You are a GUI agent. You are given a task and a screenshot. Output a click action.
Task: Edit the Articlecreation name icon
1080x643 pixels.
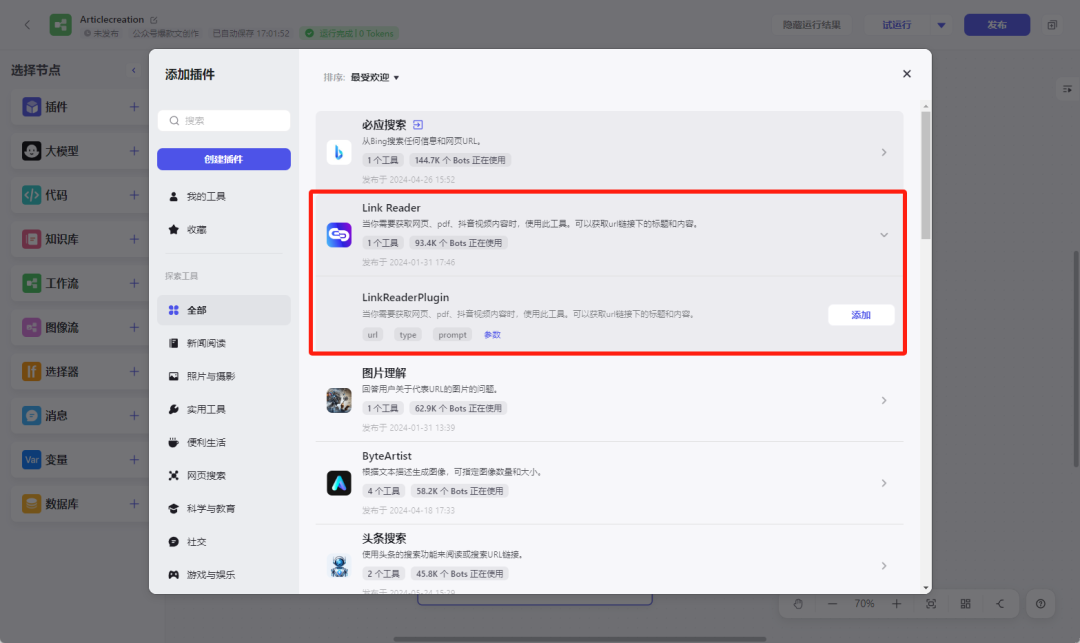[154, 20]
